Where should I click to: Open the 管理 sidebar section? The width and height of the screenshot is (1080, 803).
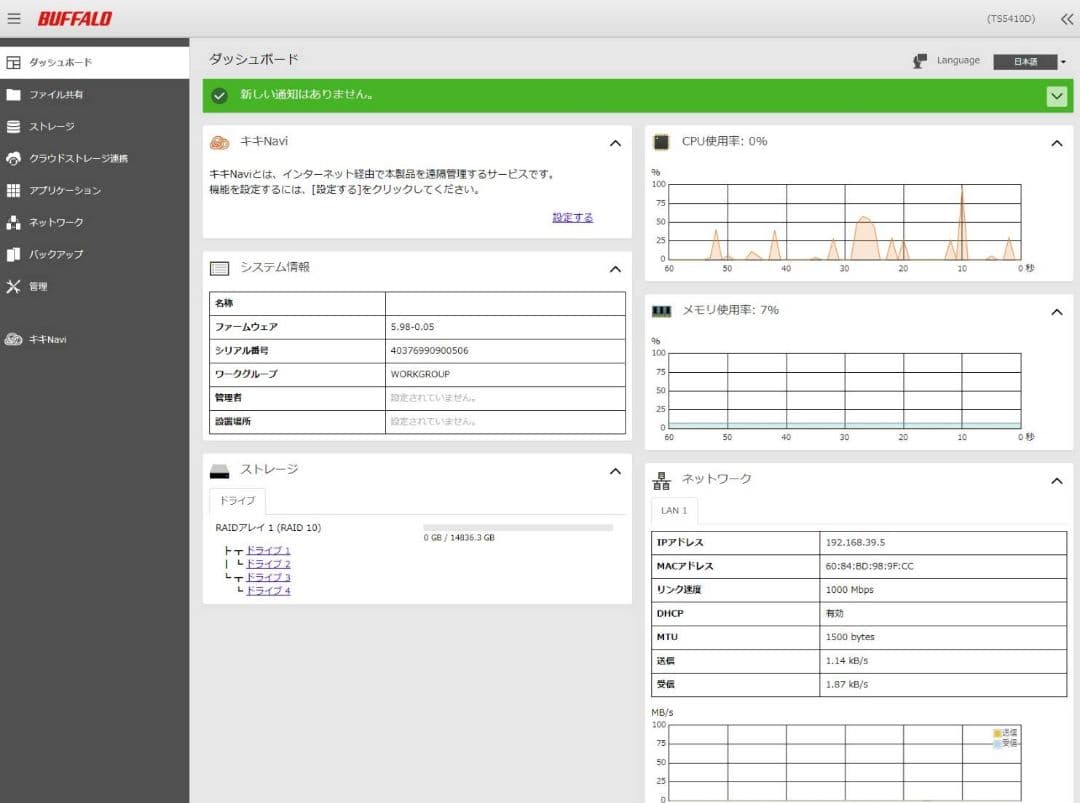(x=45, y=287)
